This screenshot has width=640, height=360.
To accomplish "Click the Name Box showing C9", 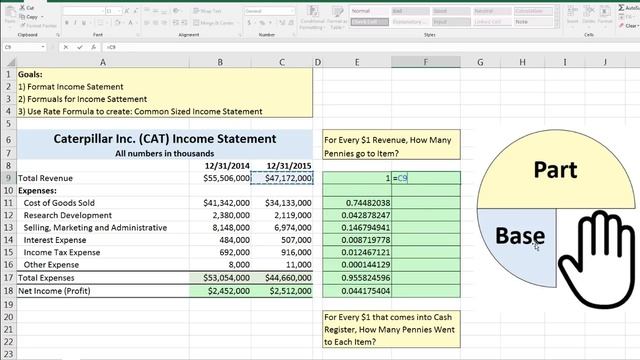I will tap(21, 47).
